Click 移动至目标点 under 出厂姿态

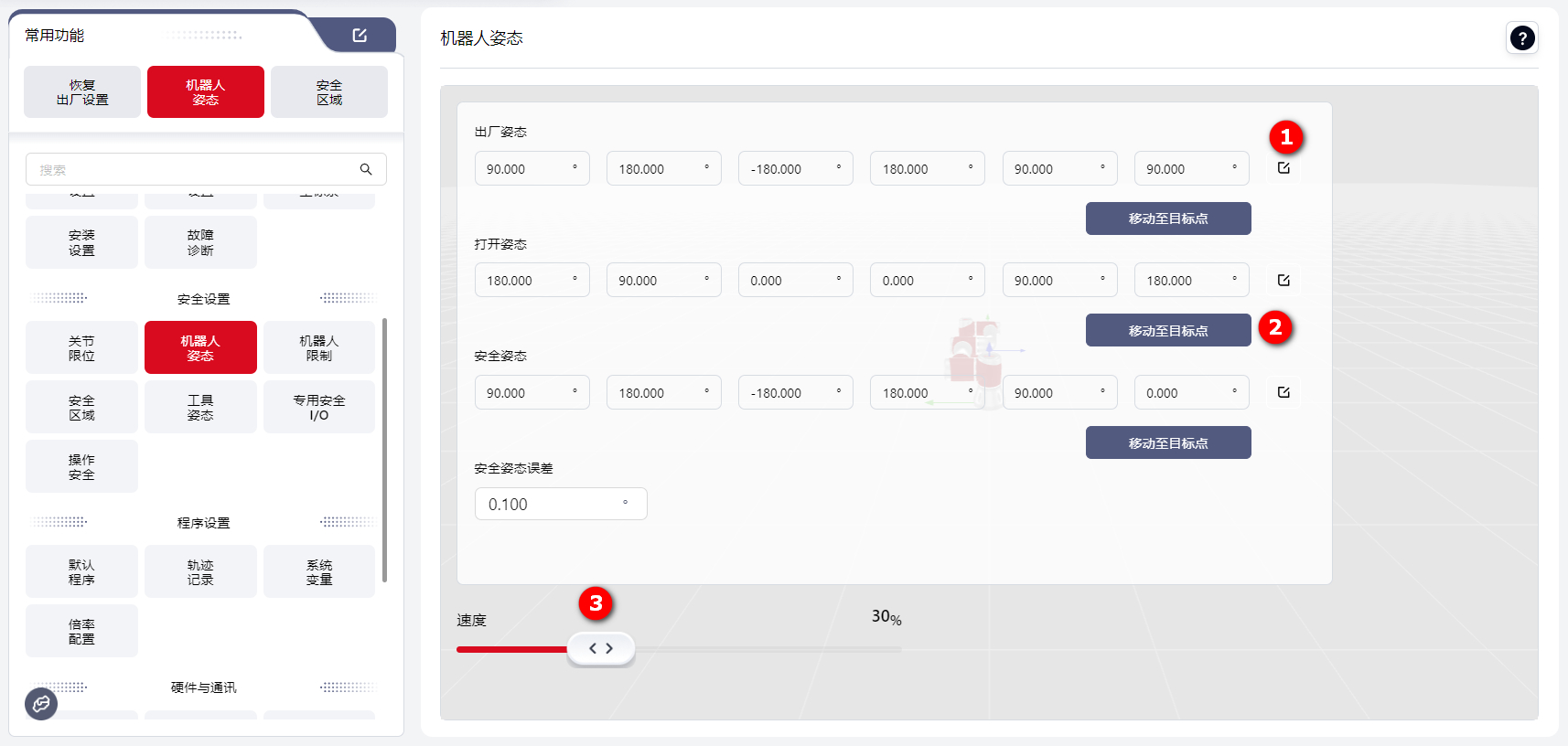point(1167,218)
